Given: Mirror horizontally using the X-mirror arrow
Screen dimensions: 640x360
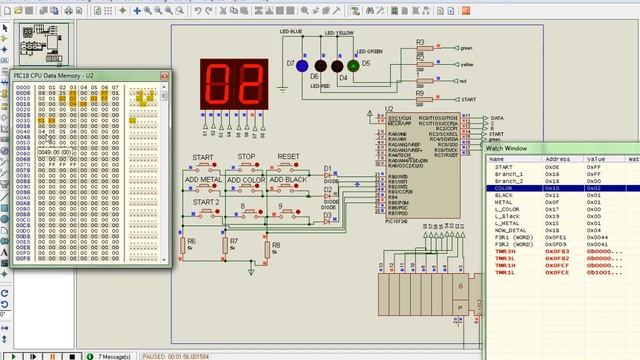Looking at the screenshot, I should tap(4, 328).
